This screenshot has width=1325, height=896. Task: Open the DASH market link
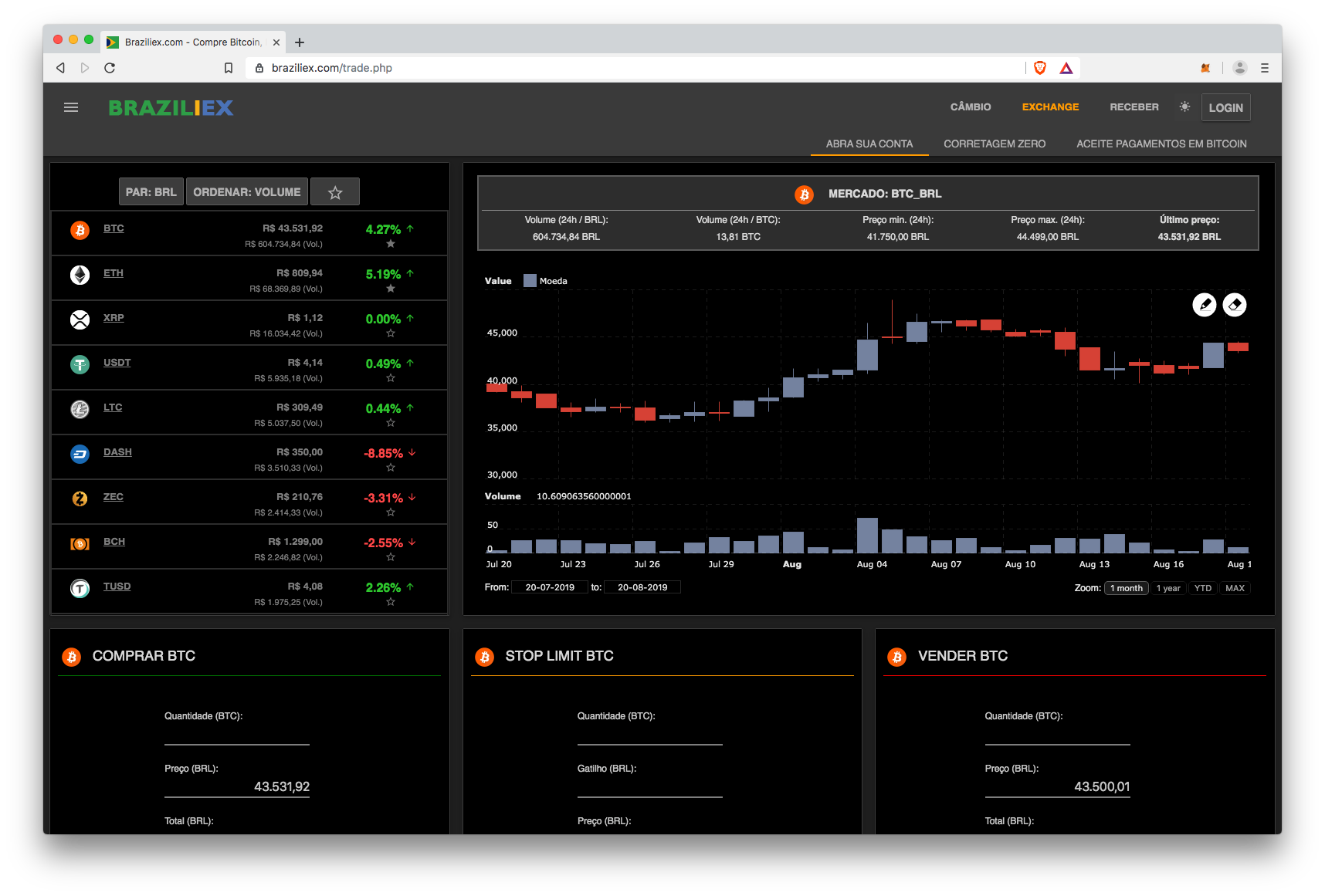[117, 452]
